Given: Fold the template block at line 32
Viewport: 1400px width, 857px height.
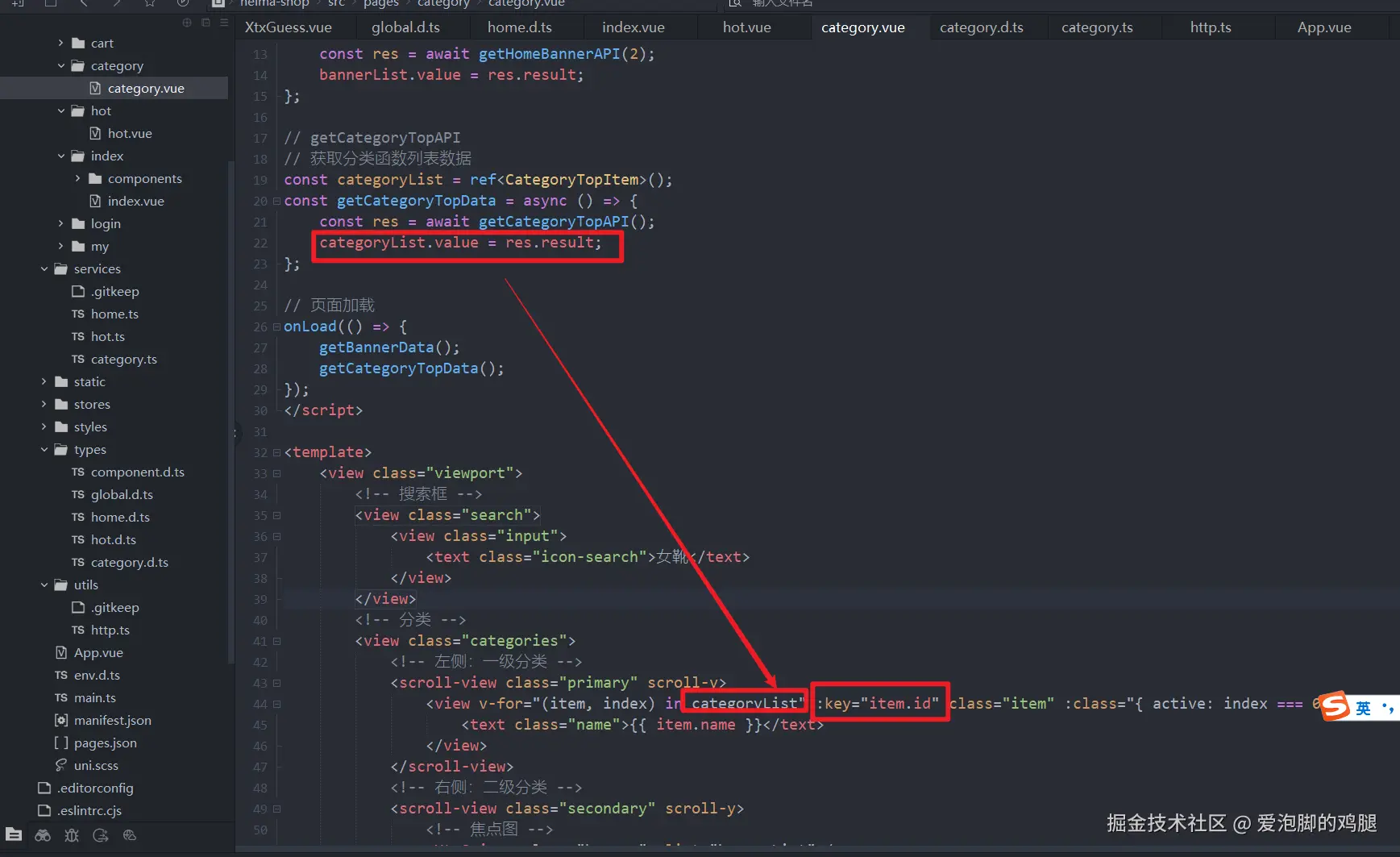Looking at the screenshot, I should [276, 452].
